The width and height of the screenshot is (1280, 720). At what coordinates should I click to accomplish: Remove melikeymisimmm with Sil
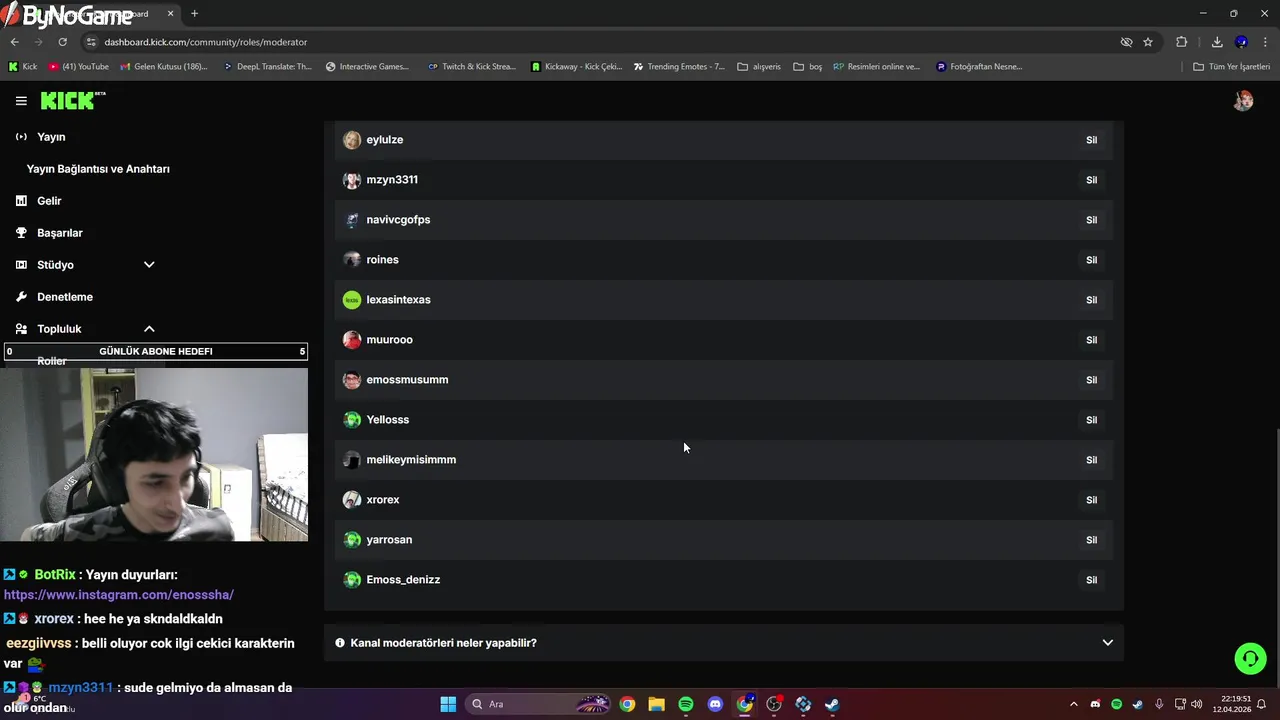click(x=1091, y=460)
